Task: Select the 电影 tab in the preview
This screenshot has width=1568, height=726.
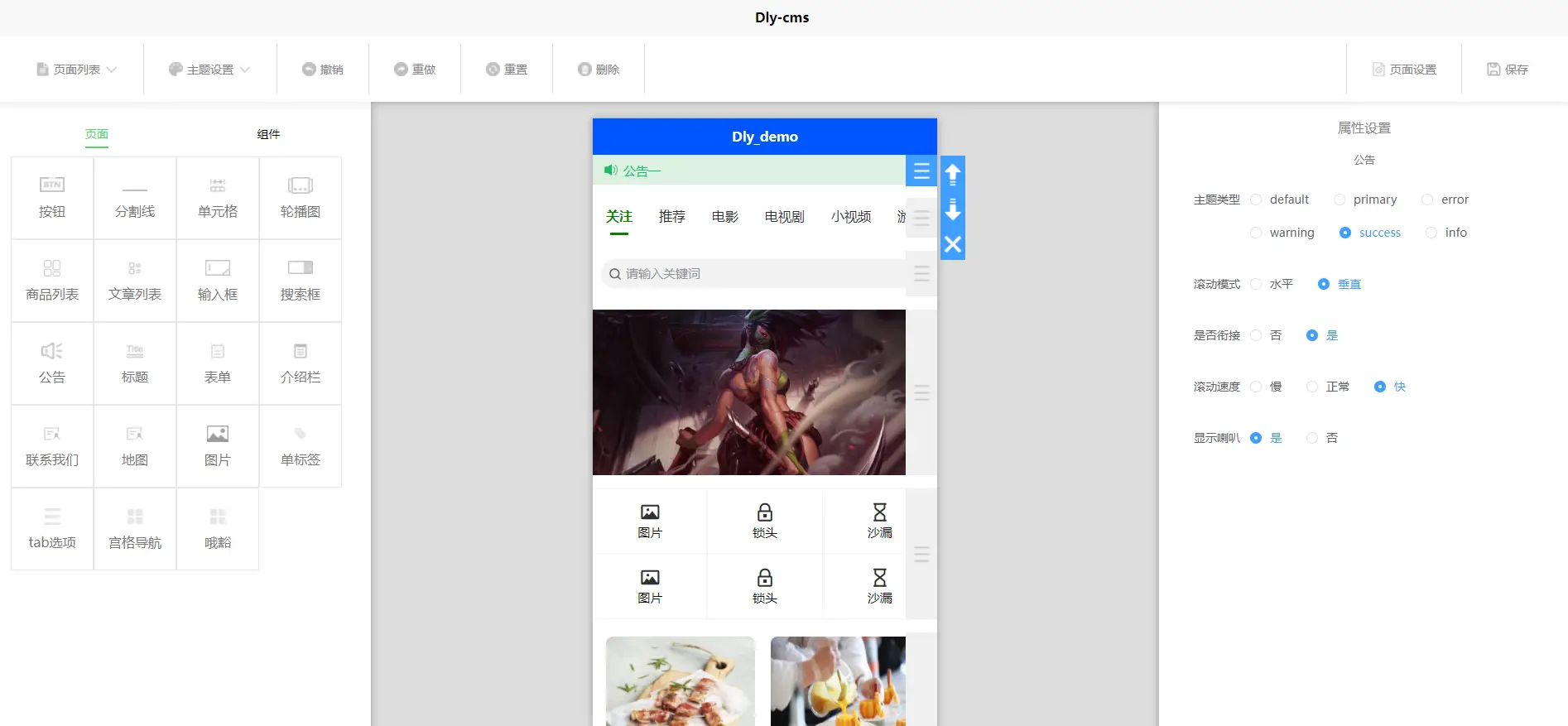Action: tap(725, 217)
